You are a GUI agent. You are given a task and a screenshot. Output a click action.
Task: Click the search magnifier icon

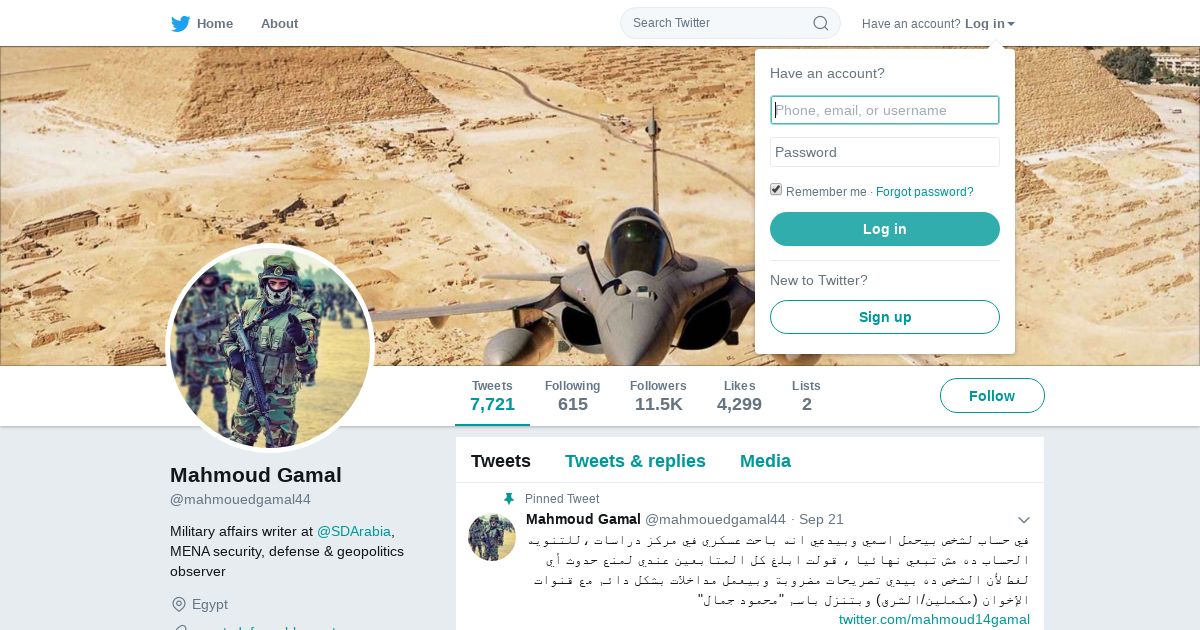coord(820,23)
